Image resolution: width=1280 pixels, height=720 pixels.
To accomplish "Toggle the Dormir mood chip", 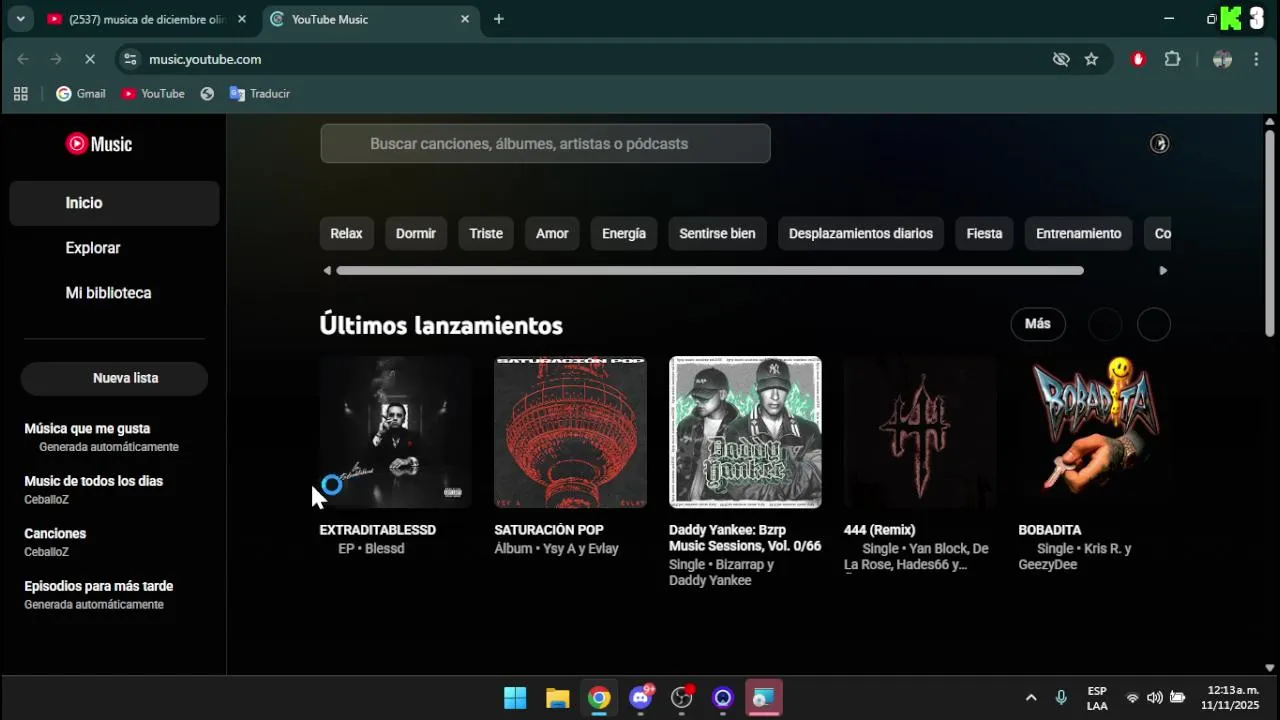I will (416, 234).
